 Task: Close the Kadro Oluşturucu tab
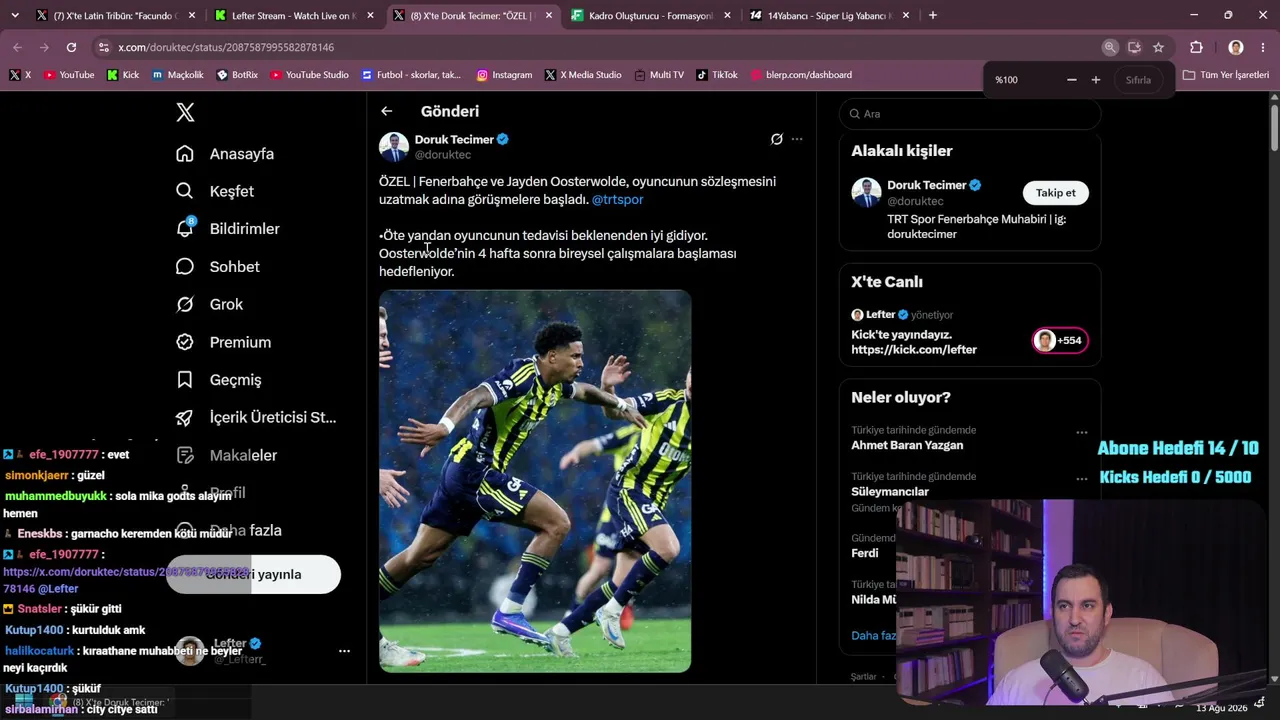point(727,16)
